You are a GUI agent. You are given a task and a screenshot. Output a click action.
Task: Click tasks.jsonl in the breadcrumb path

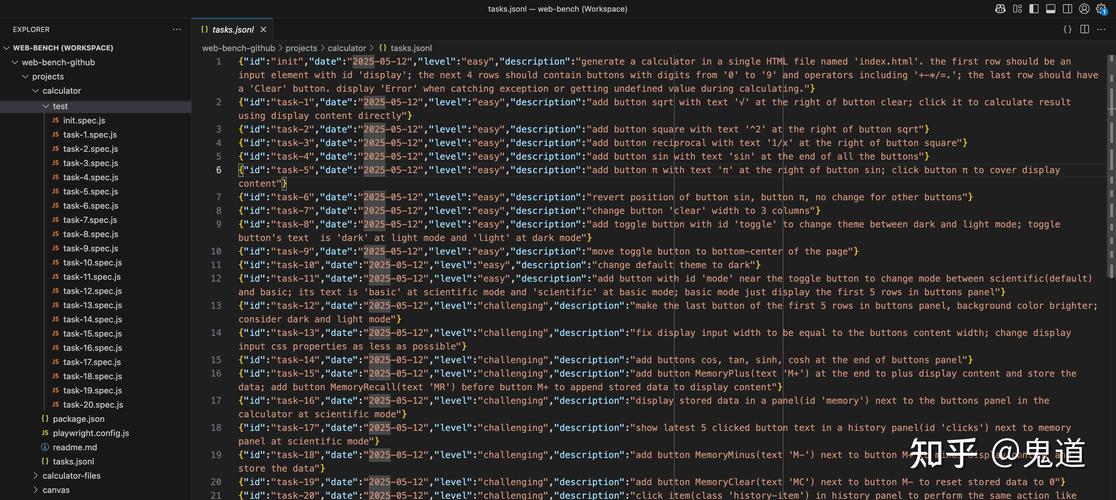(x=411, y=48)
